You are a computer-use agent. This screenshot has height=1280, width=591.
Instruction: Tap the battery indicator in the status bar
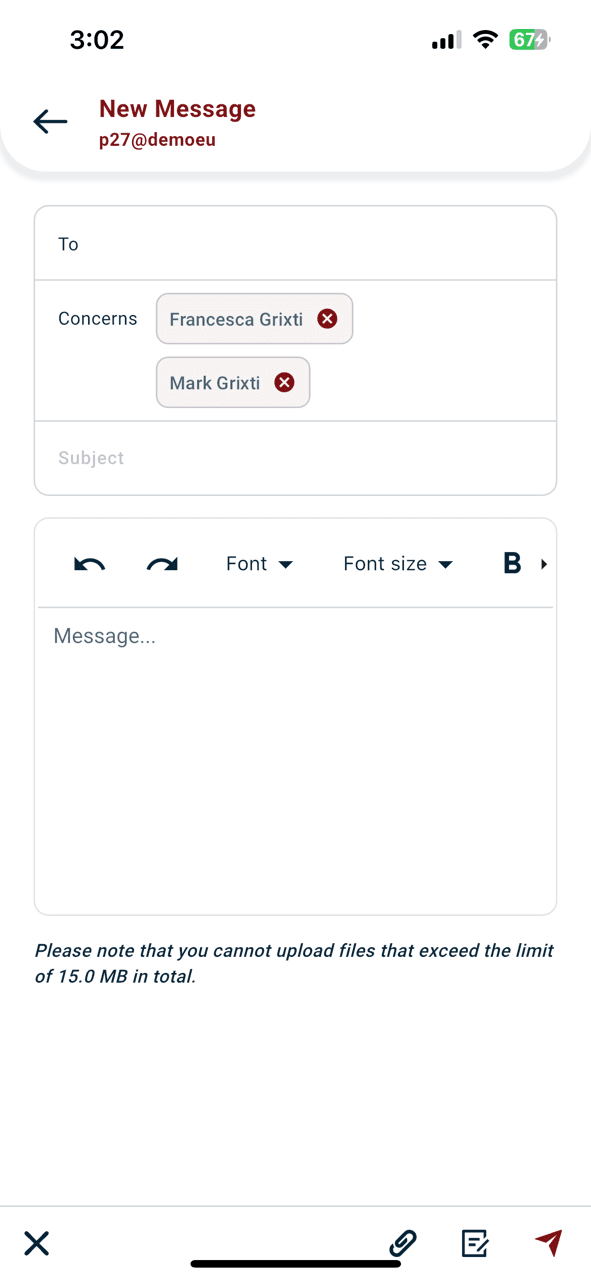click(529, 40)
